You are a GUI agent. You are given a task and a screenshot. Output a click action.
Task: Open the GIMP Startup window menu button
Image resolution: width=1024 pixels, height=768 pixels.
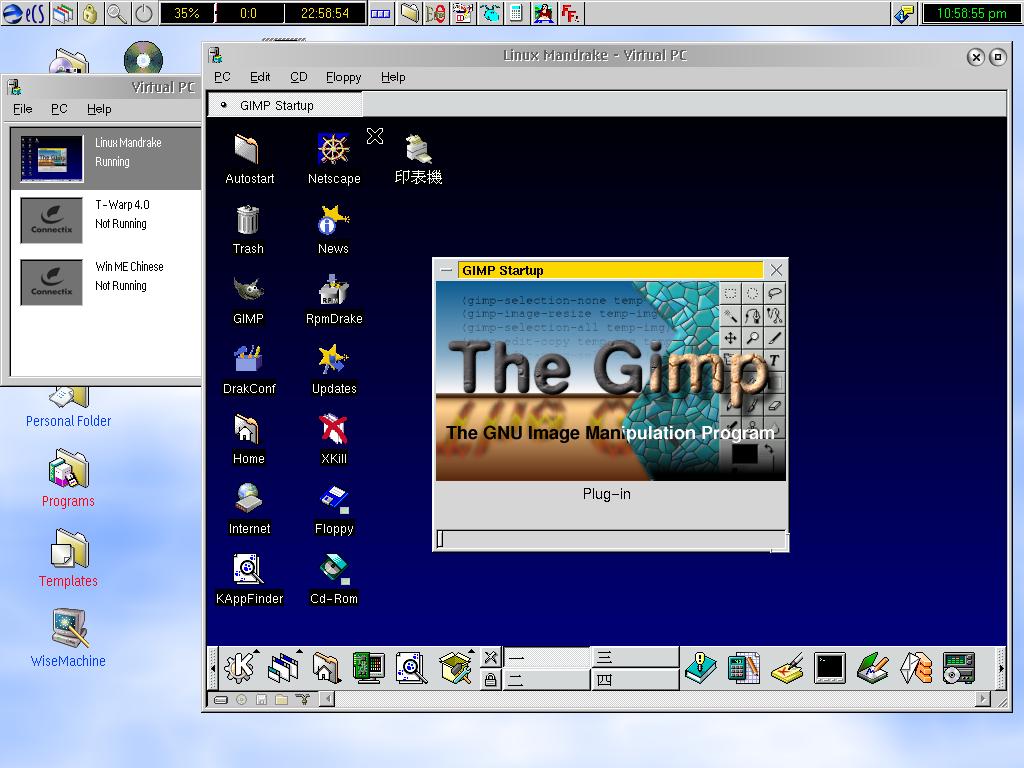pos(446,270)
